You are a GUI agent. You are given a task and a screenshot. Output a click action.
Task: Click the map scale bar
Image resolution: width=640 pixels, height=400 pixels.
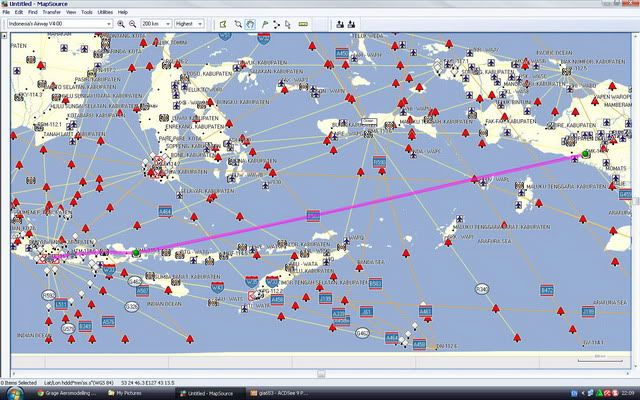coord(600,359)
